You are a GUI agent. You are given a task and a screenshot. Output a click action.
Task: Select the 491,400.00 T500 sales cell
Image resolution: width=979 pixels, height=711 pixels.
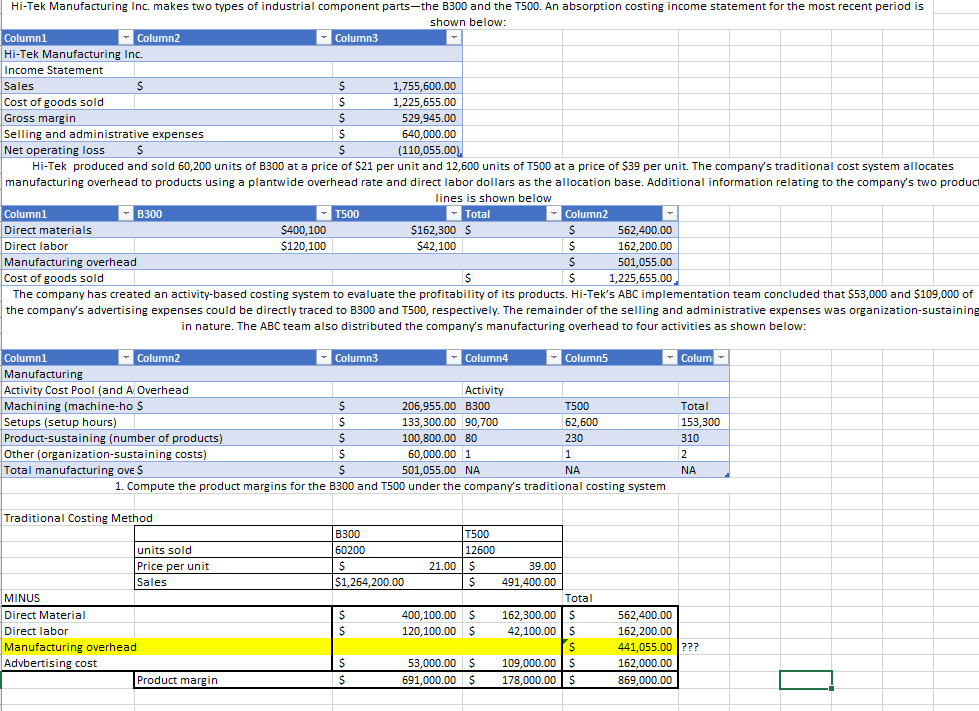click(512, 582)
